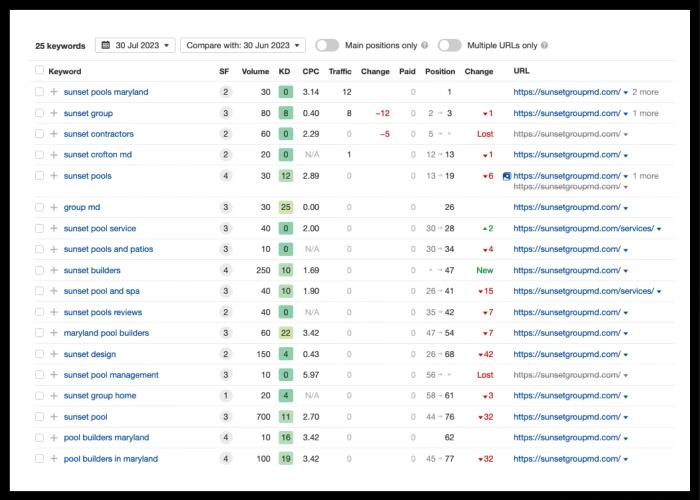This screenshot has height=500, width=700.
Task: Check the box for sunset pools and patios
Action: pos(39,249)
